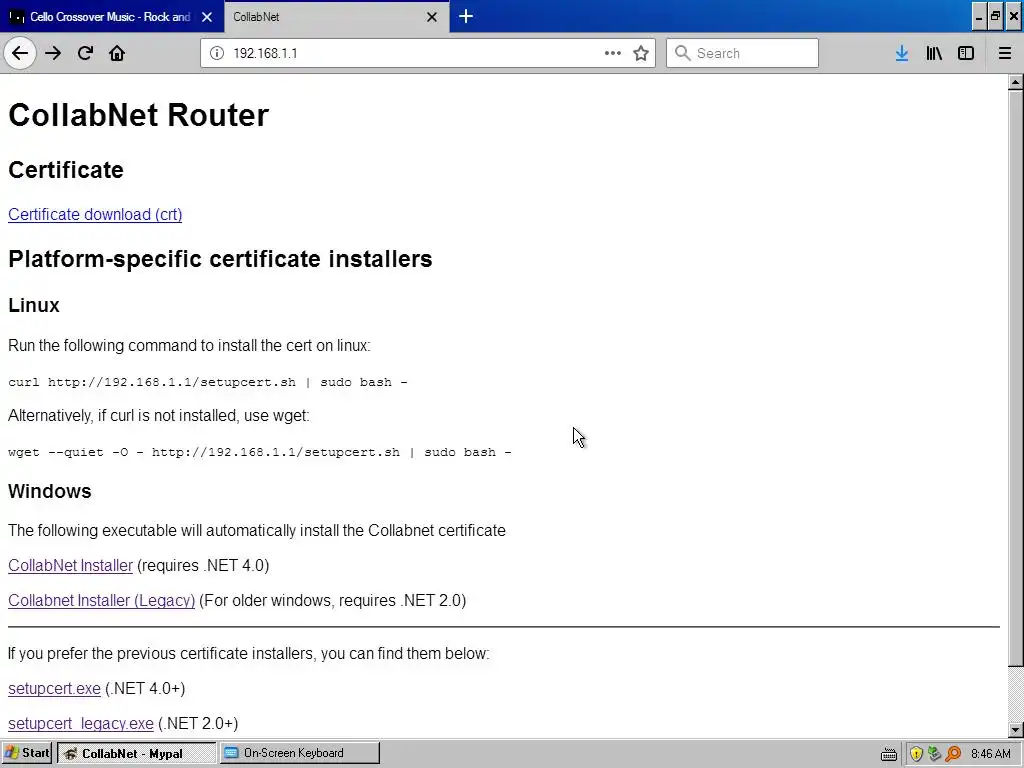
Task: Click the scrollbar up arrow
Action: click(x=1016, y=82)
